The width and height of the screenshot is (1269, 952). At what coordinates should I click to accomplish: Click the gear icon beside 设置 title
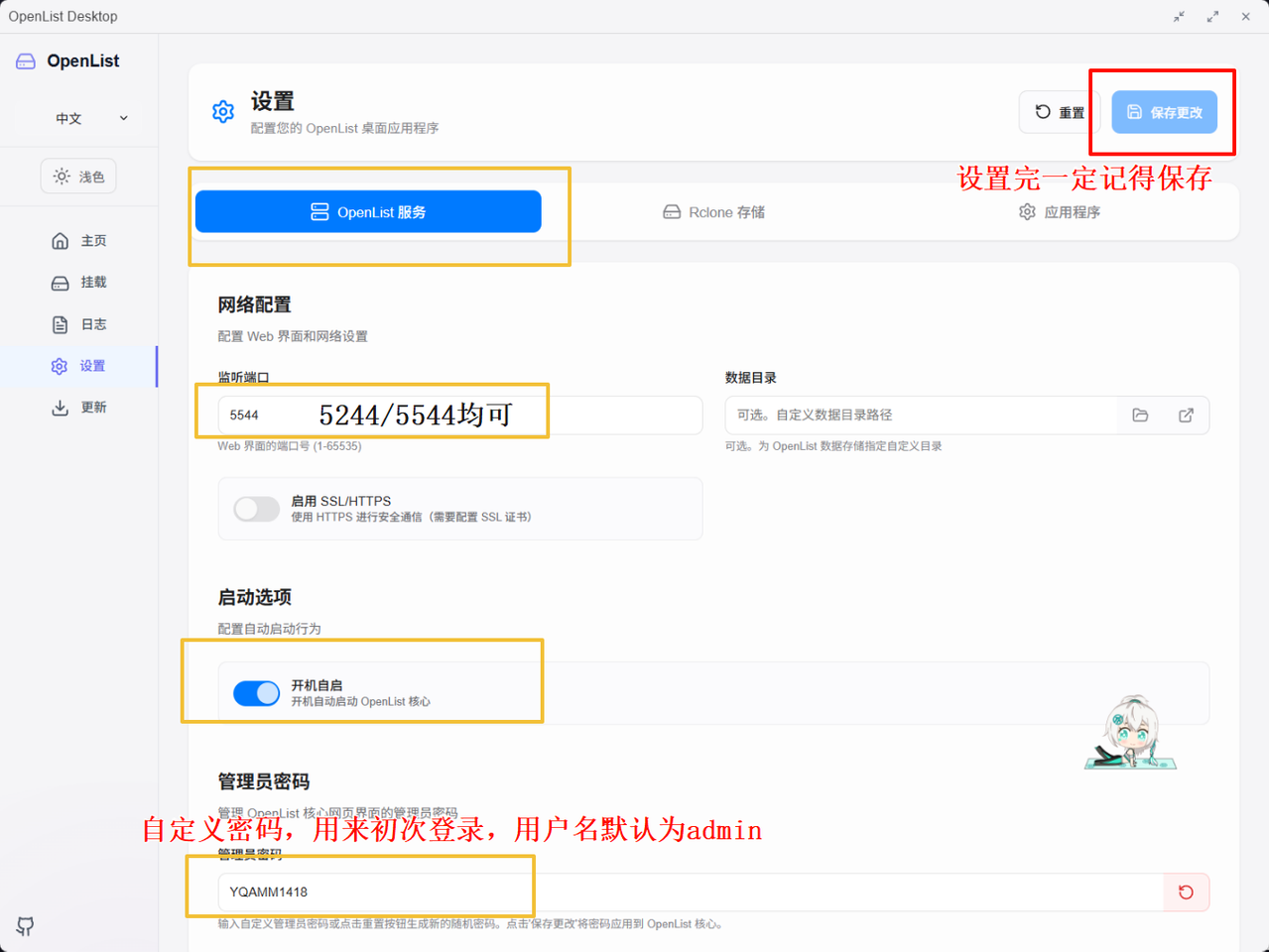click(x=223, y=111)
